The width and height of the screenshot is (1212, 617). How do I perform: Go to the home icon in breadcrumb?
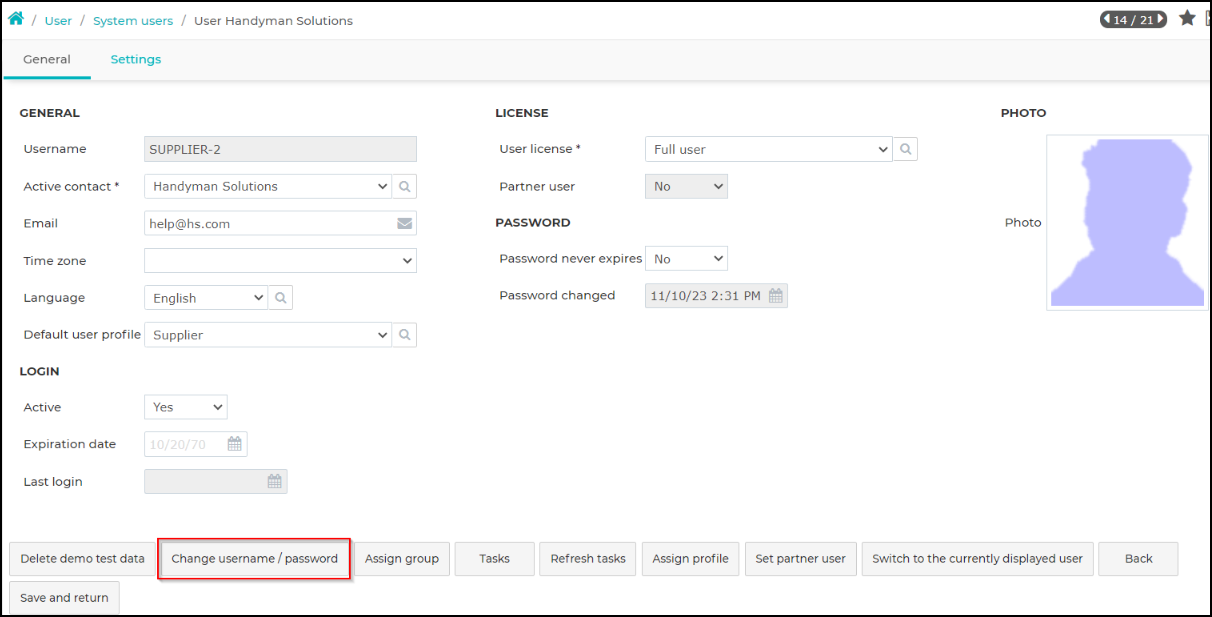(16, 19)
